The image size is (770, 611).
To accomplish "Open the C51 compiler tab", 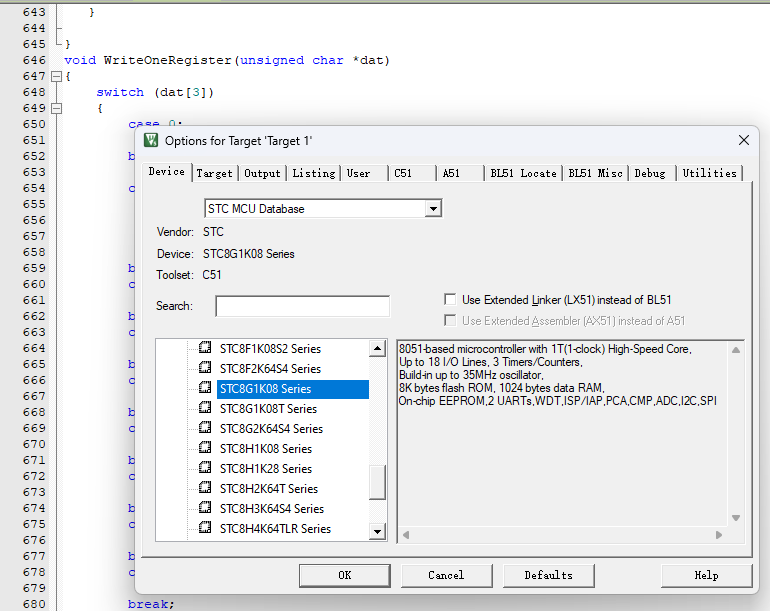I will (412, 173).
